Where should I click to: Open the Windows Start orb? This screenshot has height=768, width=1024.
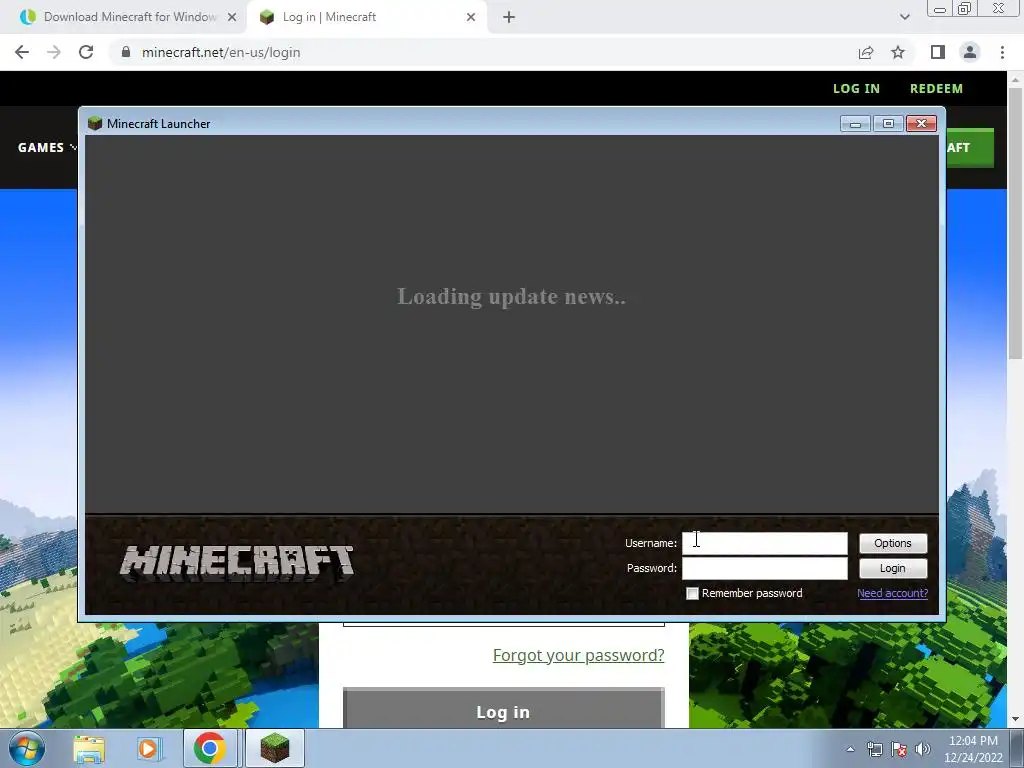pyautogui.click(x=27, y=748)
